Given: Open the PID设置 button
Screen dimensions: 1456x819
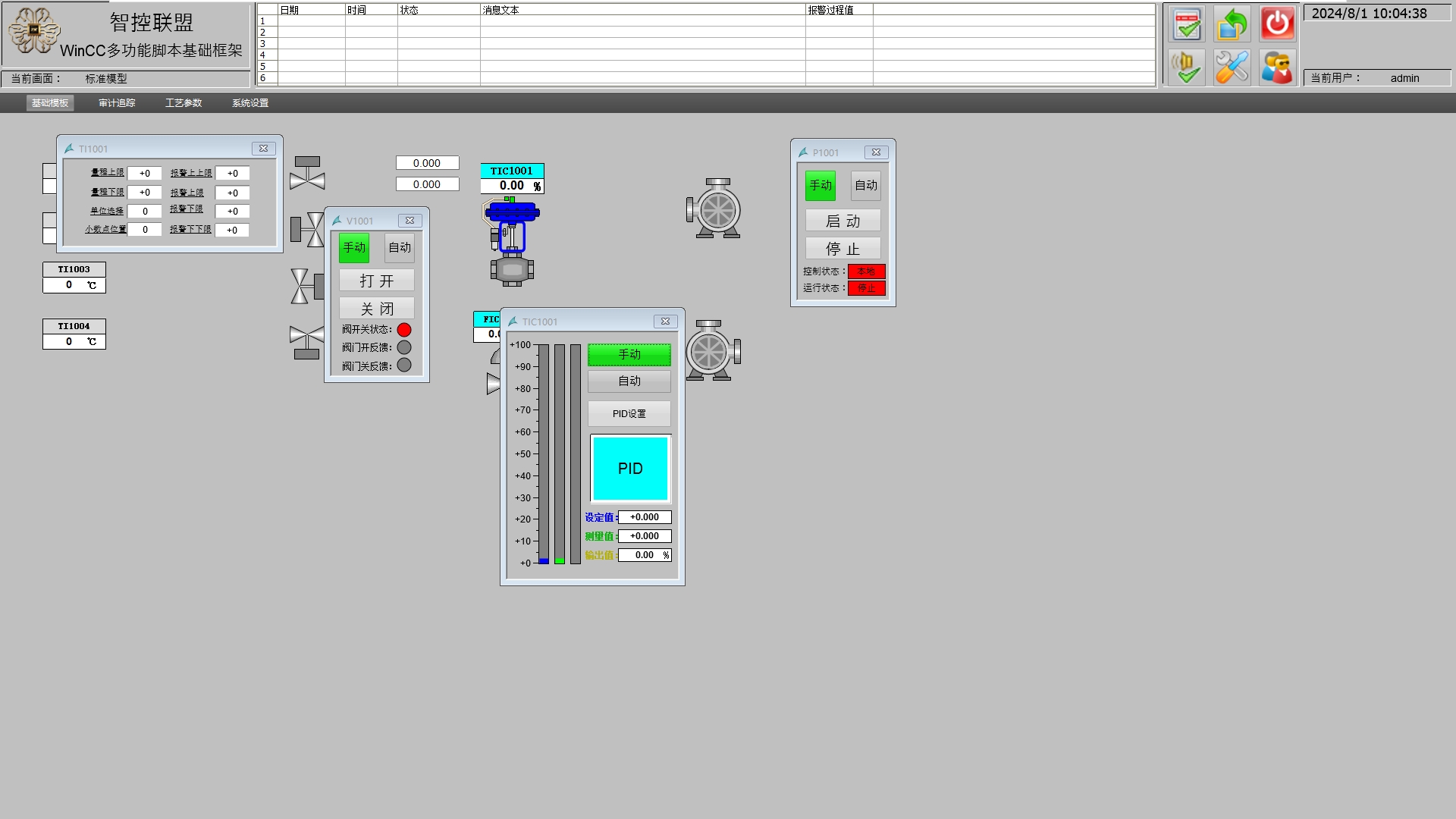Looking at the screenshot, I should 629,414.
